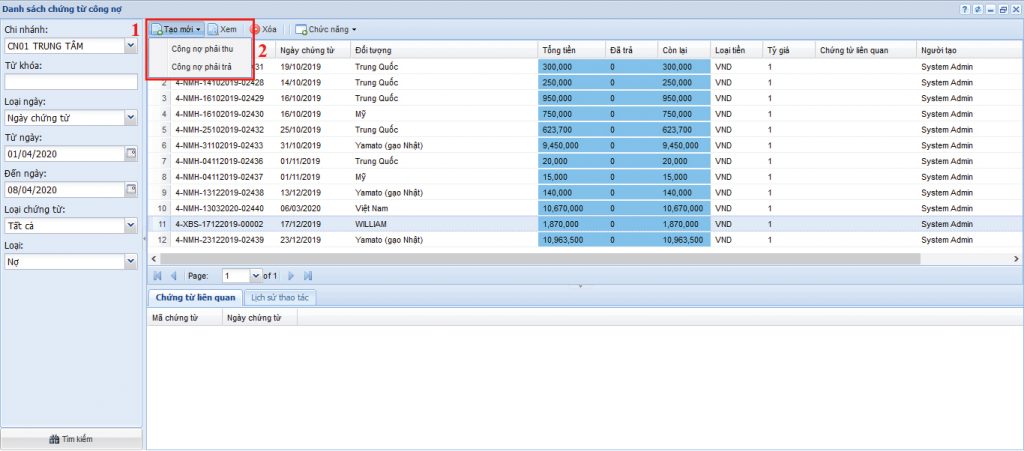Sort by Đối tượng column header
The width and height of the screenshot is (1024, 451).
pos(443,50)
